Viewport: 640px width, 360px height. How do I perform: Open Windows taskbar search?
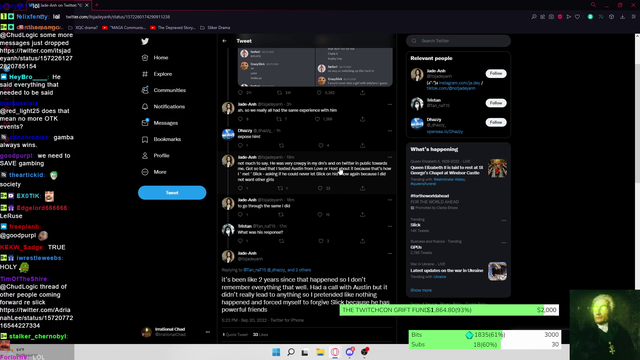click(x=291, y=352)
